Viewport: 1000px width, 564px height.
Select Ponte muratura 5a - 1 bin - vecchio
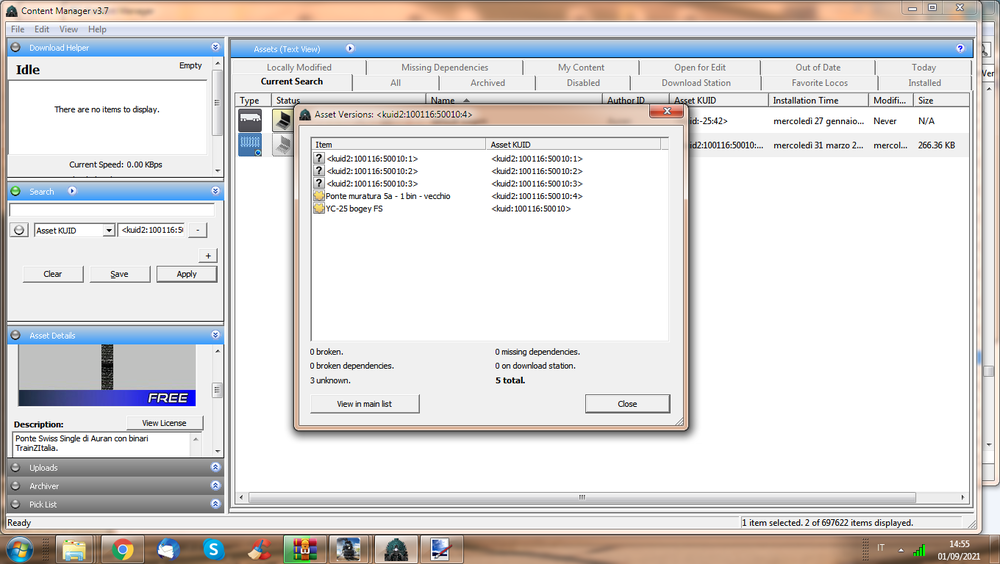pyautogui.click(x=488, y=196)
